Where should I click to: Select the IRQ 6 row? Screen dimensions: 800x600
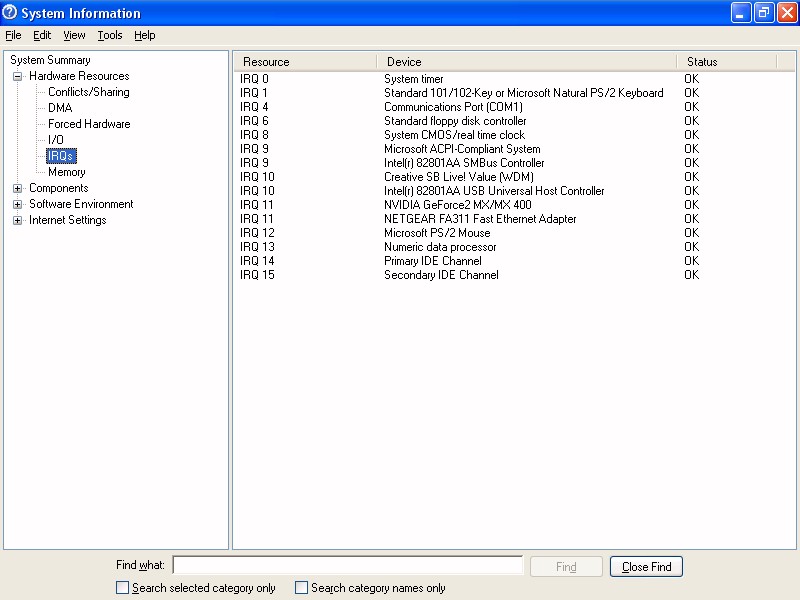click(514, 121)
